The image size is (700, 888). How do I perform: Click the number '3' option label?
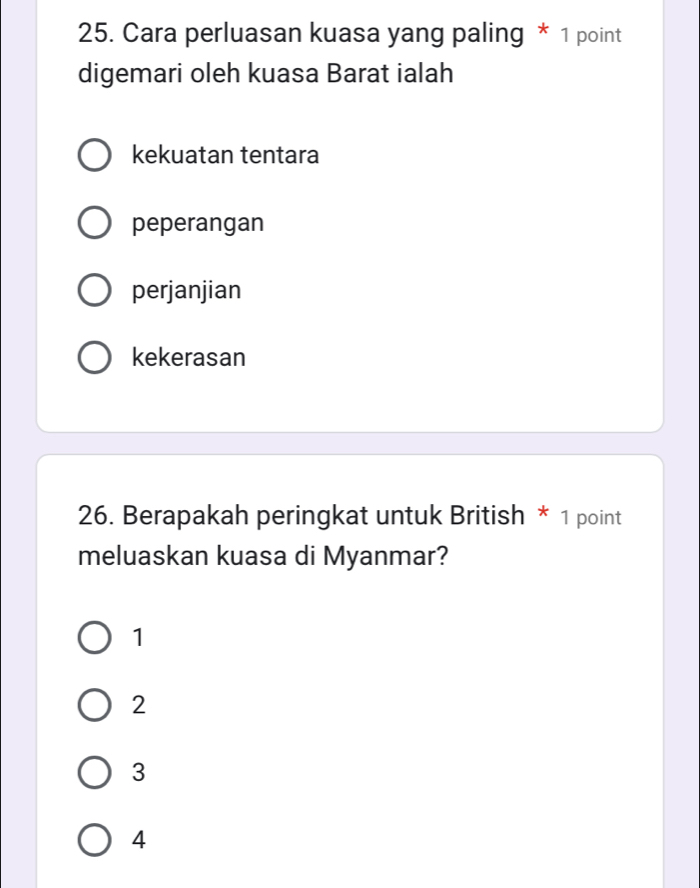[x=139, y=773]
